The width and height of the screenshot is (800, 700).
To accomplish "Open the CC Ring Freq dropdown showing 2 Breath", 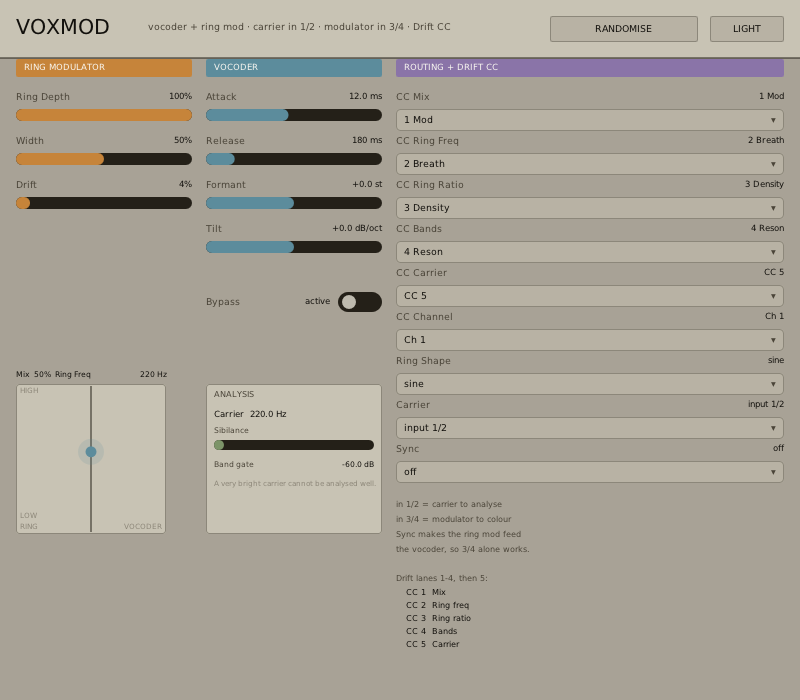I will point(589,164).
